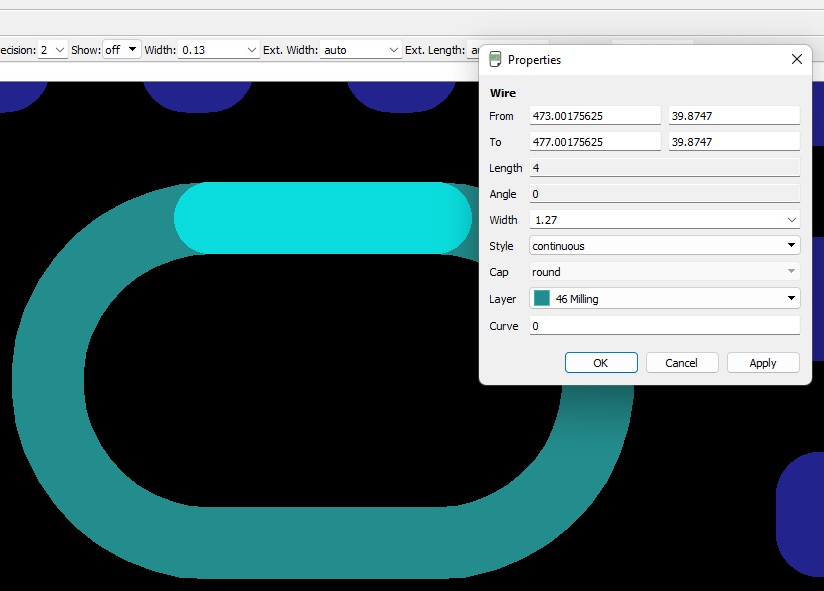
Task: Open the wire Width dropdown in Properties
Action: (791, 220)
